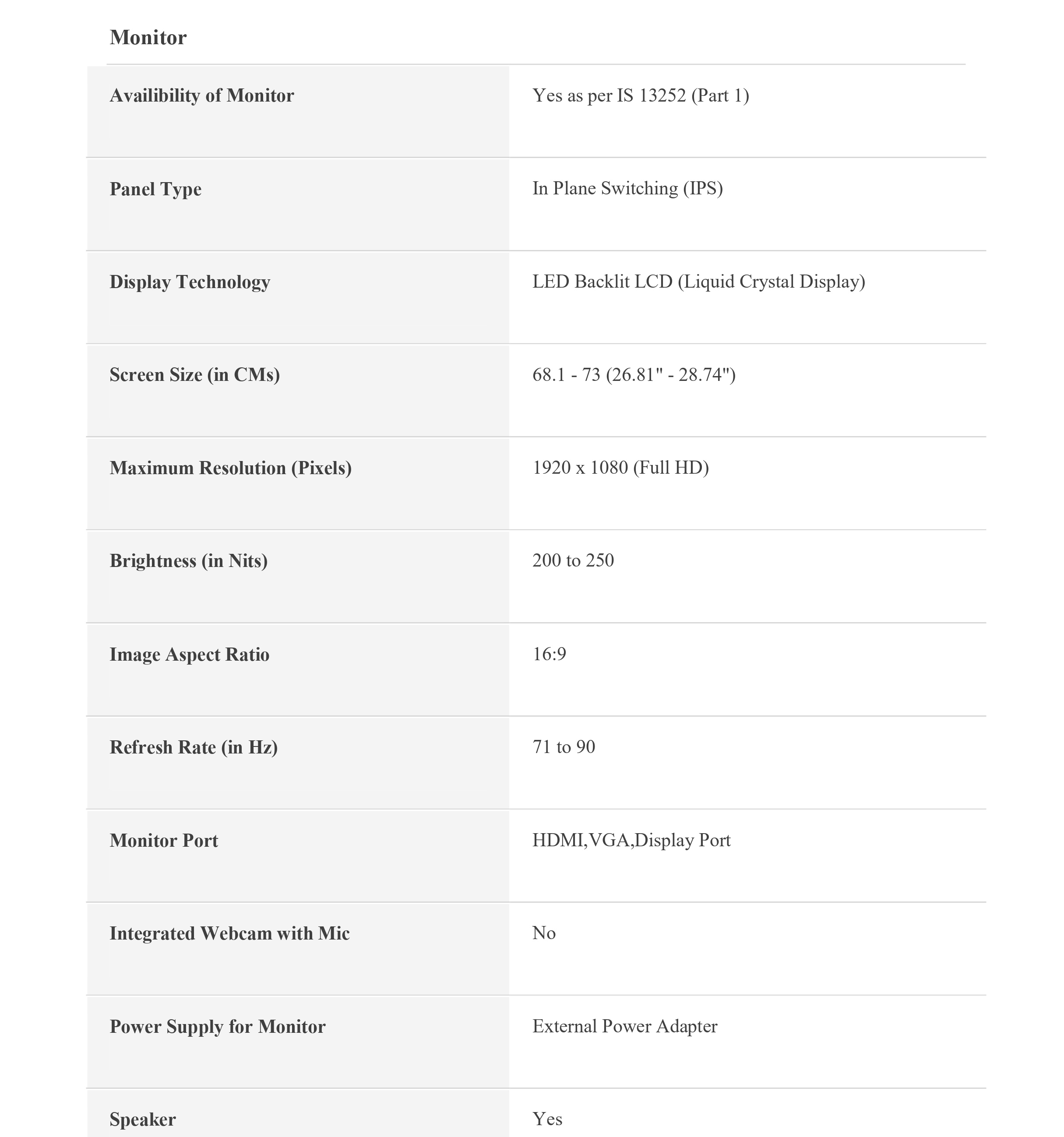Select the Display Technology label
The width and height of the screenshot is (1064, 1137).
coord(189,282)
